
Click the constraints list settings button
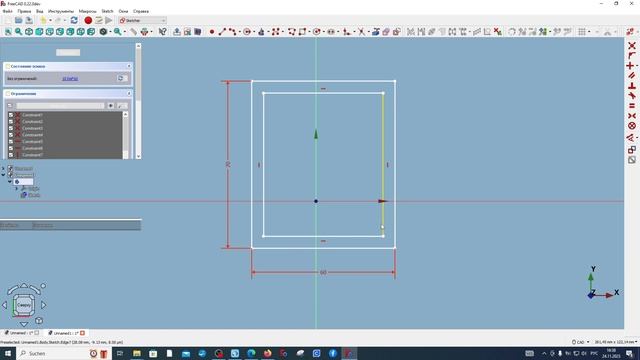click(x=122, y=106)
